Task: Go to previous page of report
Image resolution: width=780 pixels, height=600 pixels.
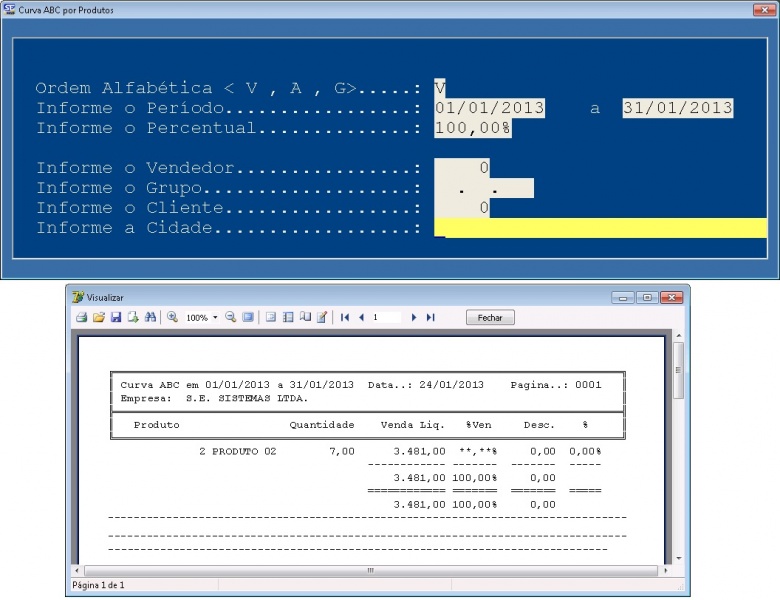Action: (361, 317)
